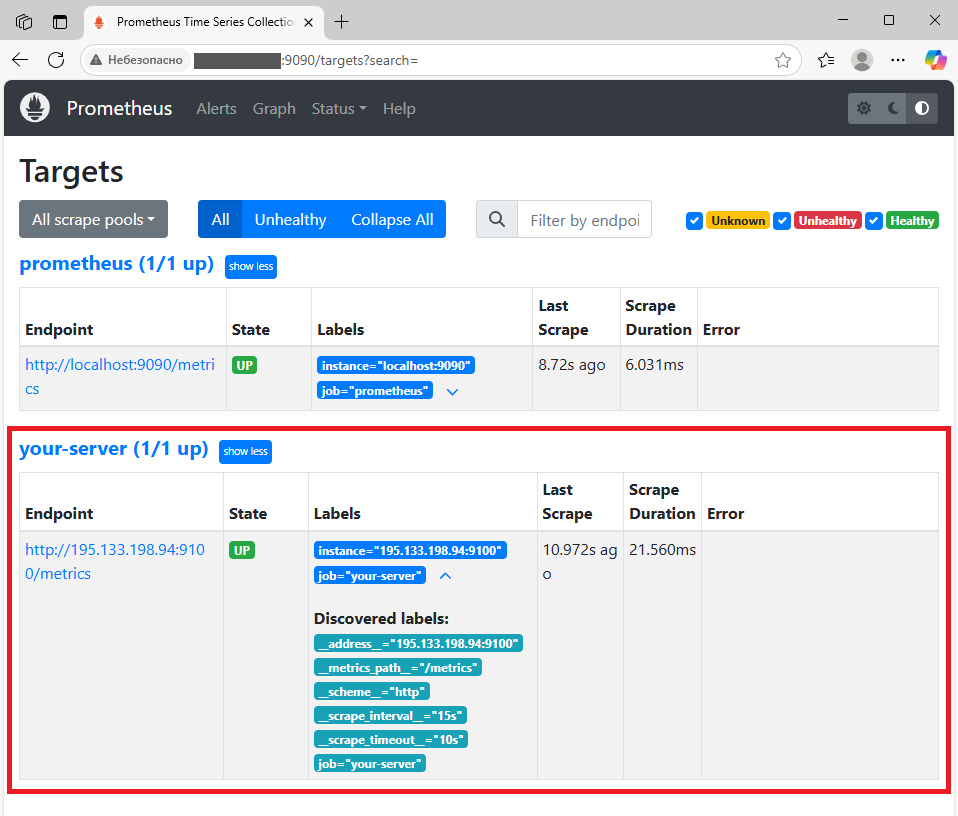
Task: Click the Collapse All button
Action: coord(392,219)
